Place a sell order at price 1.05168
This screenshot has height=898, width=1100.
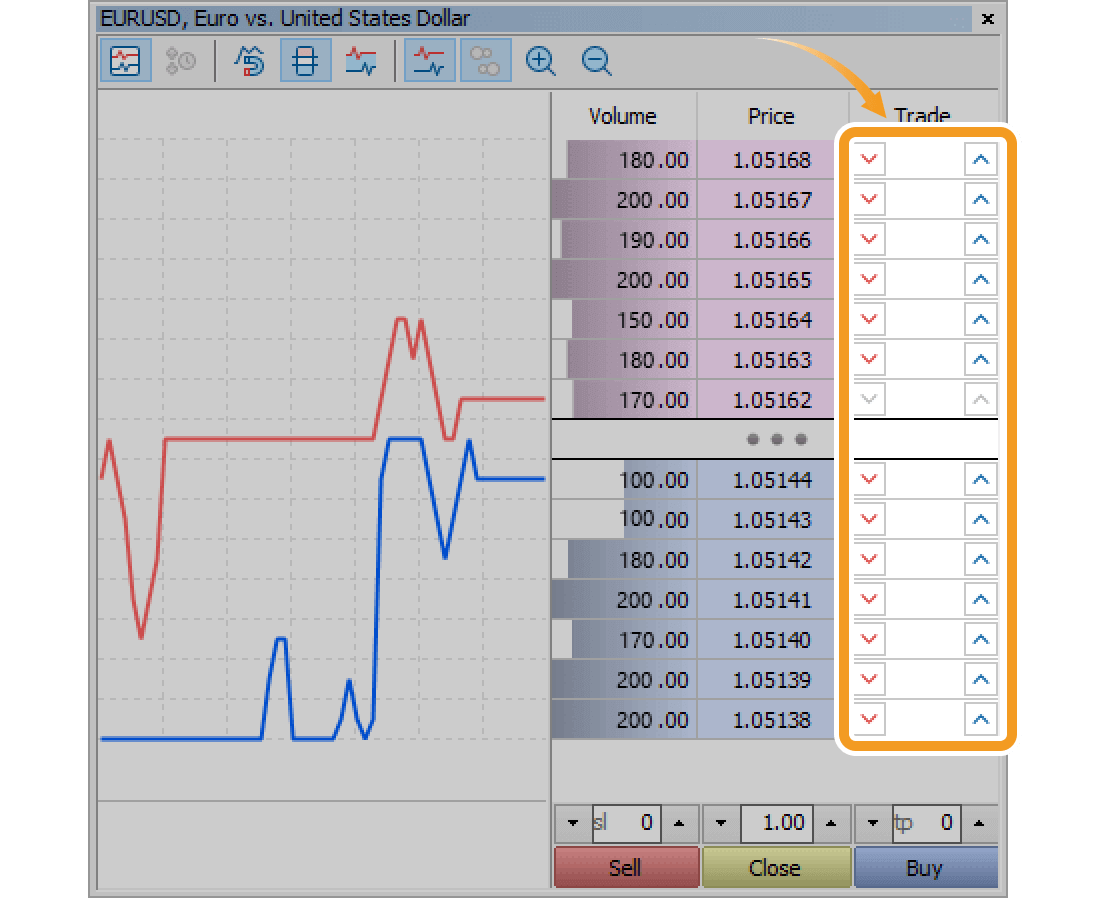click(869, 159)
